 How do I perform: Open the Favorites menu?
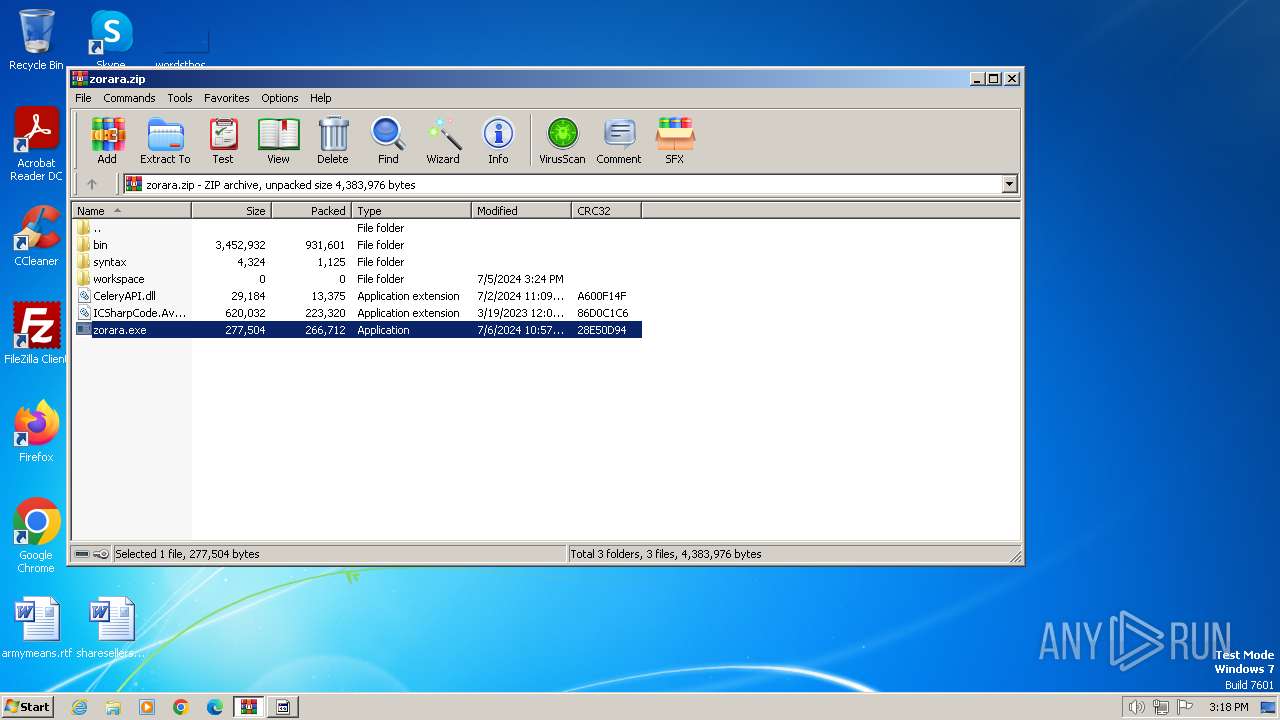(x=227, y=98)
